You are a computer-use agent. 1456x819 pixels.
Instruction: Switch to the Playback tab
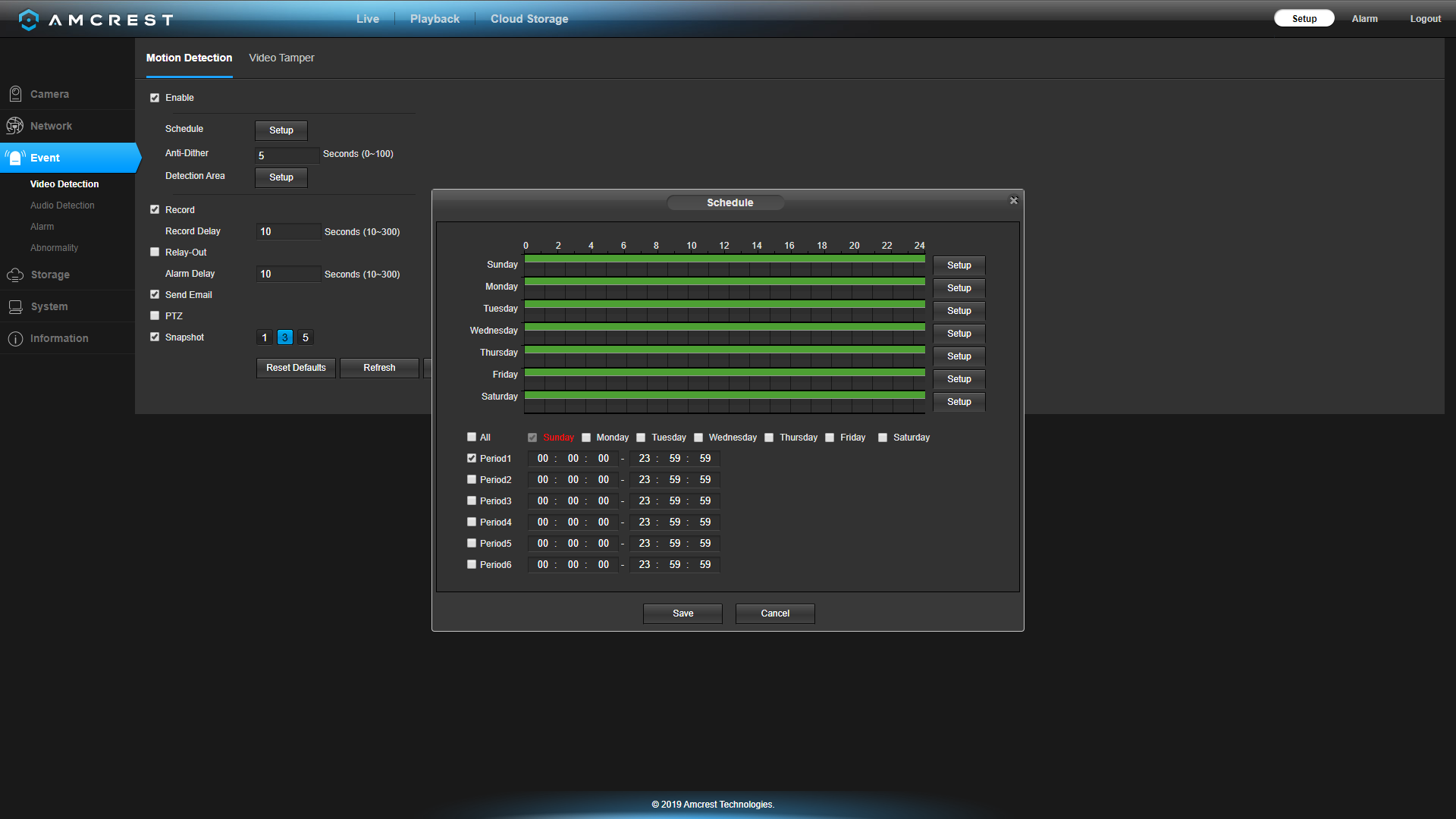point(435,19)
